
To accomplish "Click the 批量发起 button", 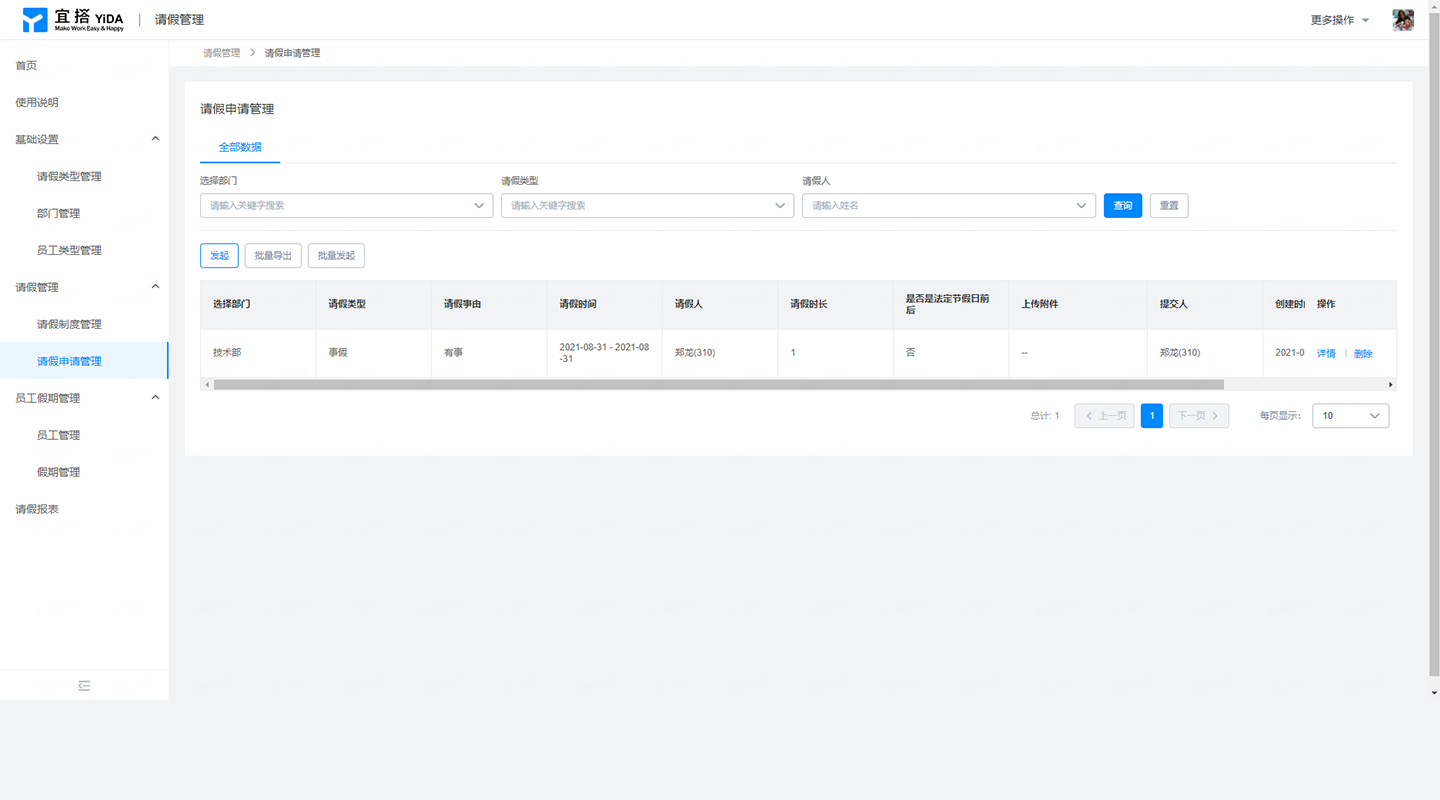I will (336, 256).
